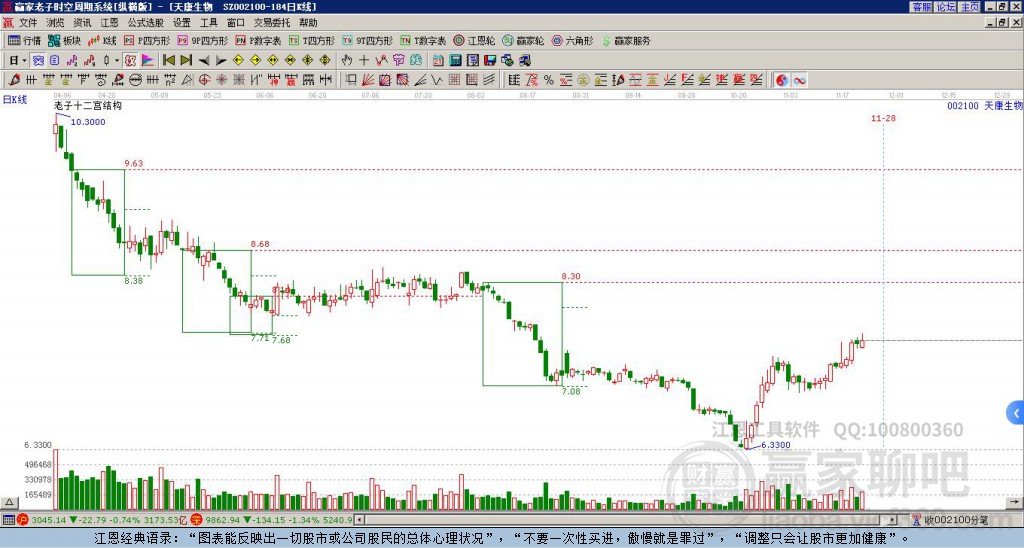Open the 帮助 menu
The height and width of the screenshot is (548, 1024).
pyautogui.click(x=308, y=23)
